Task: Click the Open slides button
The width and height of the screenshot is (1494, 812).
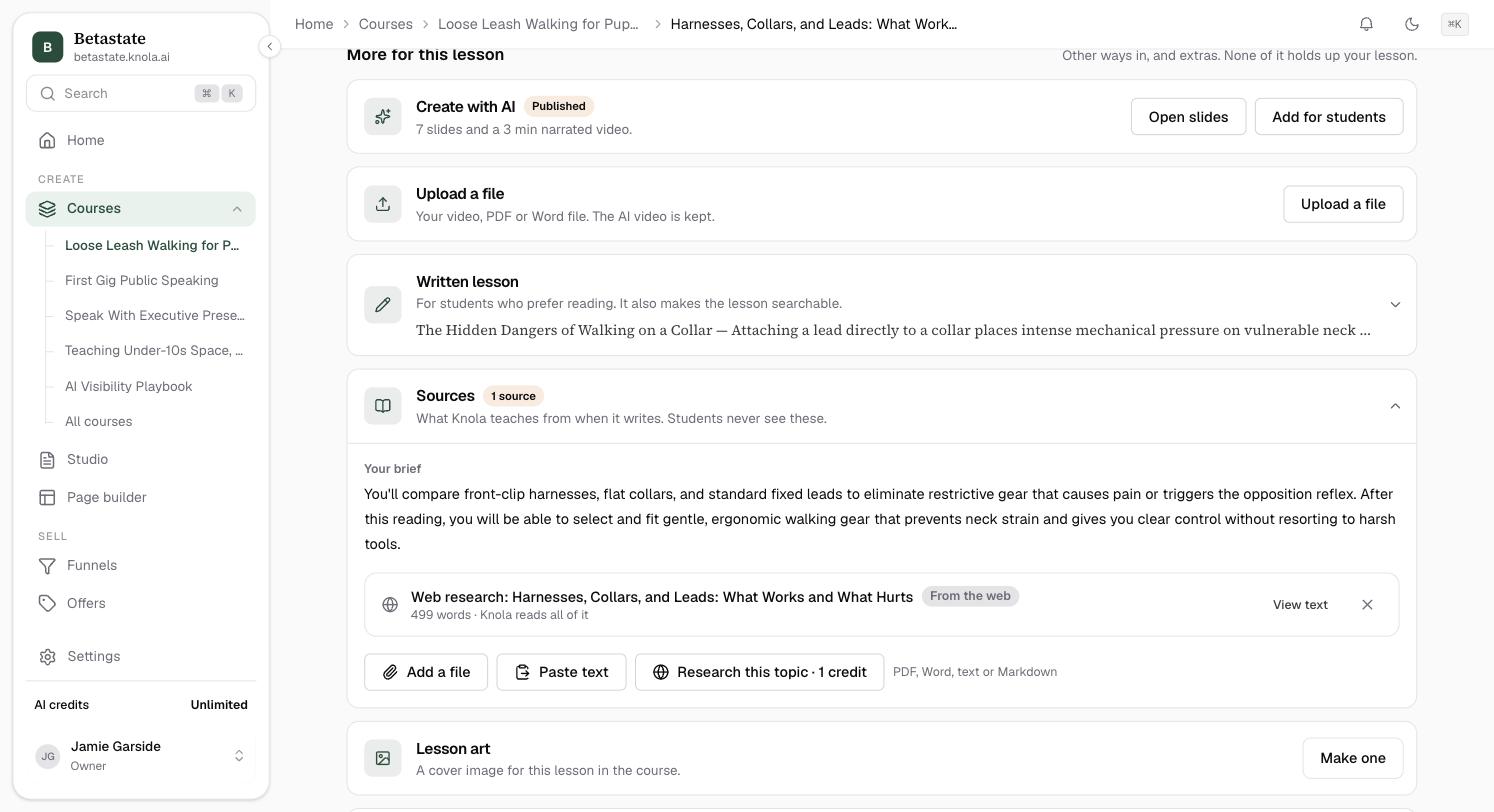Action: [1188, 117]
